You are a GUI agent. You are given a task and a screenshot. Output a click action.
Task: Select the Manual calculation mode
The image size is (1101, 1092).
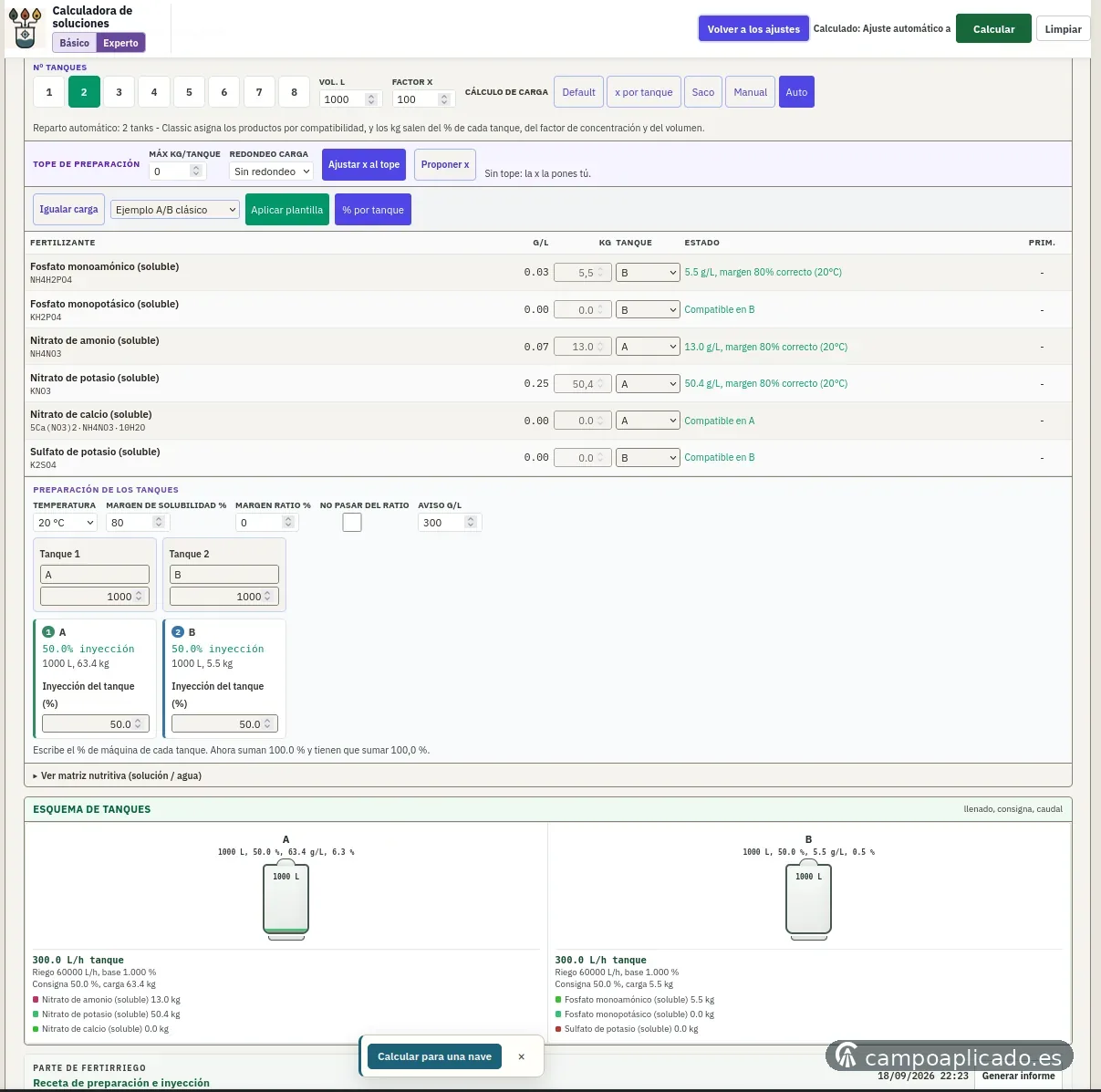tap(751, 92)
